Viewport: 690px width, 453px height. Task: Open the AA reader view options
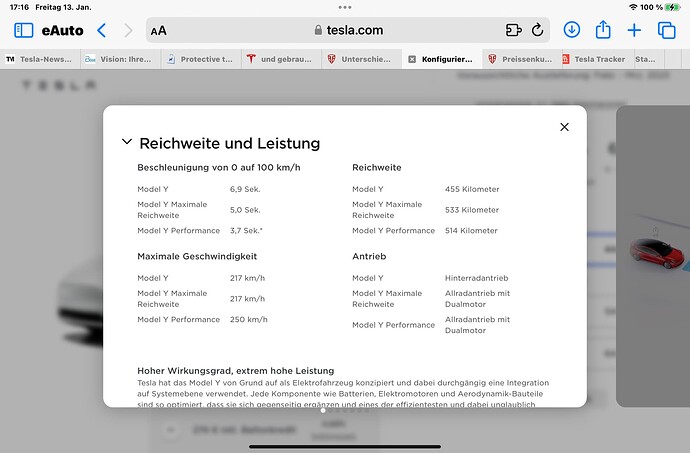(158, 31)
